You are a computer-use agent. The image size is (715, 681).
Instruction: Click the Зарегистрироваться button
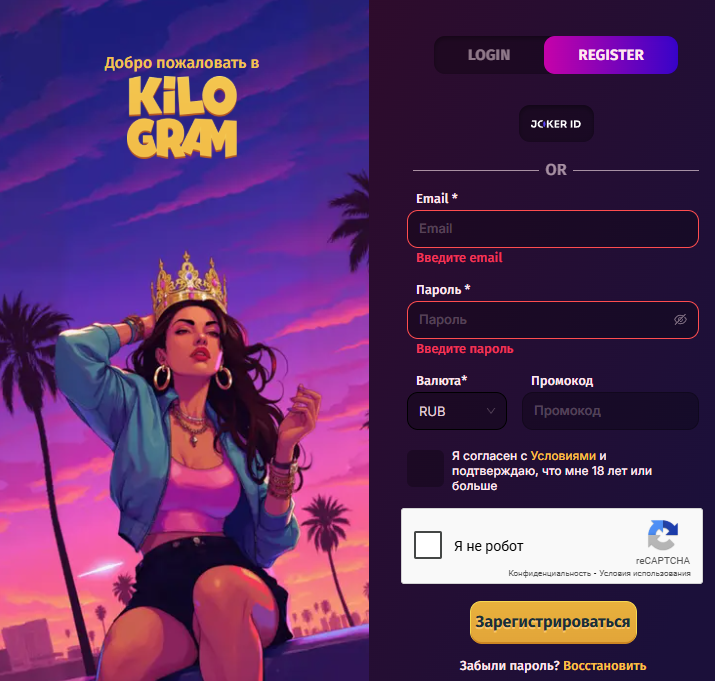pos(553,622)
